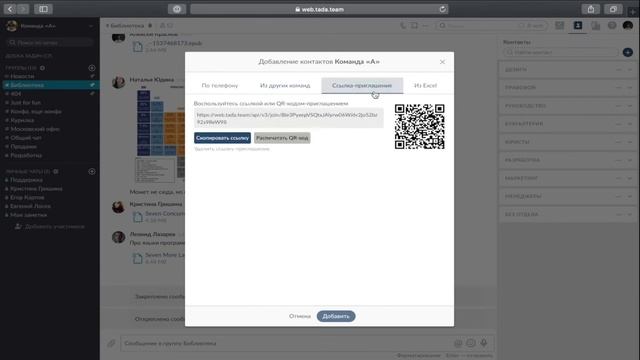Open the user profile avatar

pyautogui.click(x=628, y=26)
